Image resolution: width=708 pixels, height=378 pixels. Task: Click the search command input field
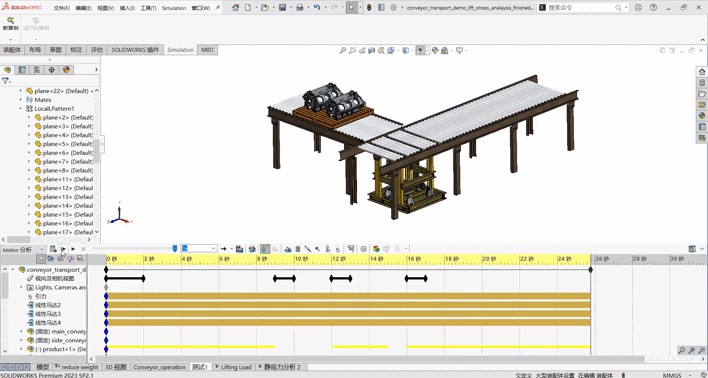coord(580,8)
